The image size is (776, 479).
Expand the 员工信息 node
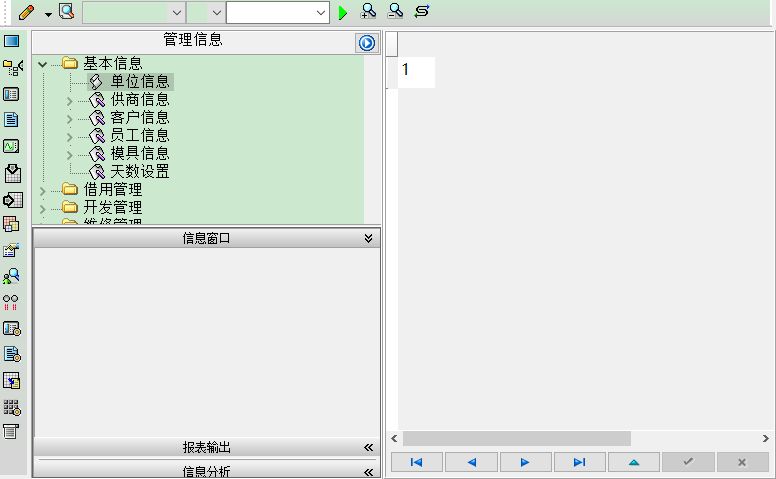(70, 137)
